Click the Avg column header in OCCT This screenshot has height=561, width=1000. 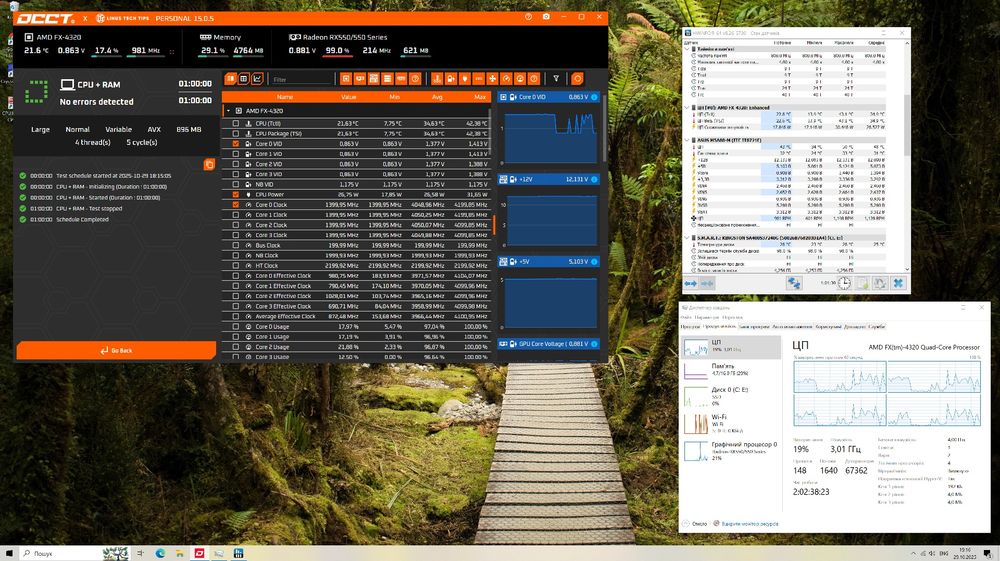click(x=438, y=97)
